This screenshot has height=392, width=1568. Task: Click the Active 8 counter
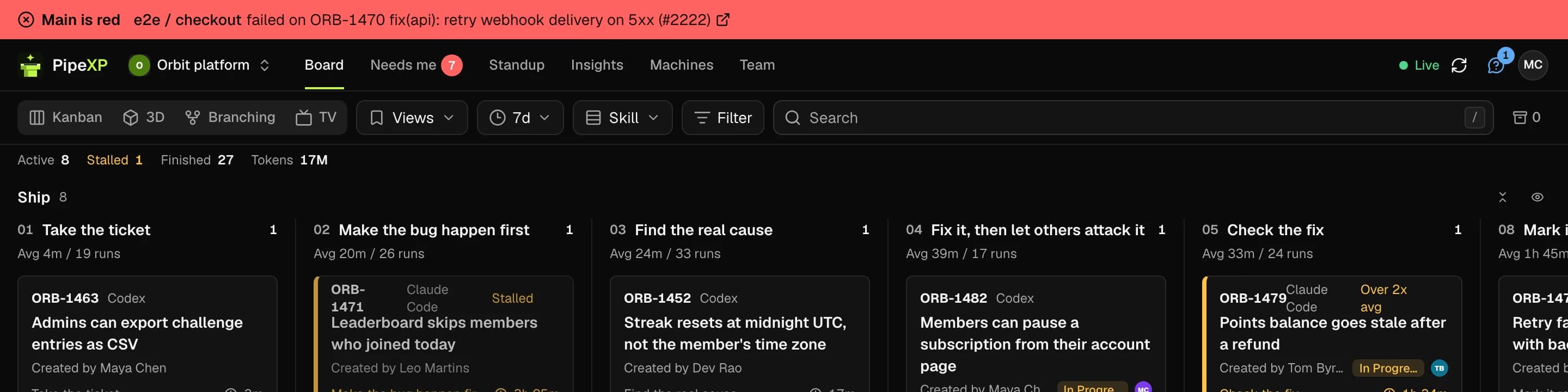tap(43, 160)
